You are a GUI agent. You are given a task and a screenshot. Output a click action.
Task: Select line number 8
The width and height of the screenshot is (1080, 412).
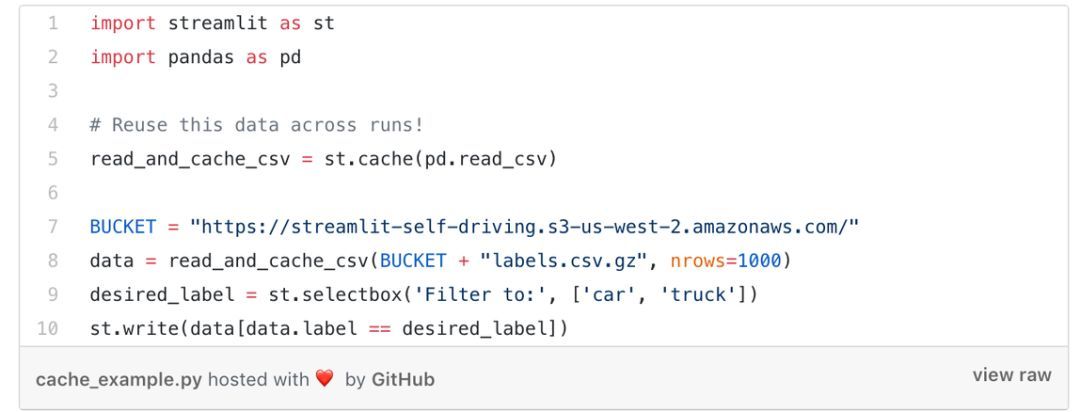(53, 261)
